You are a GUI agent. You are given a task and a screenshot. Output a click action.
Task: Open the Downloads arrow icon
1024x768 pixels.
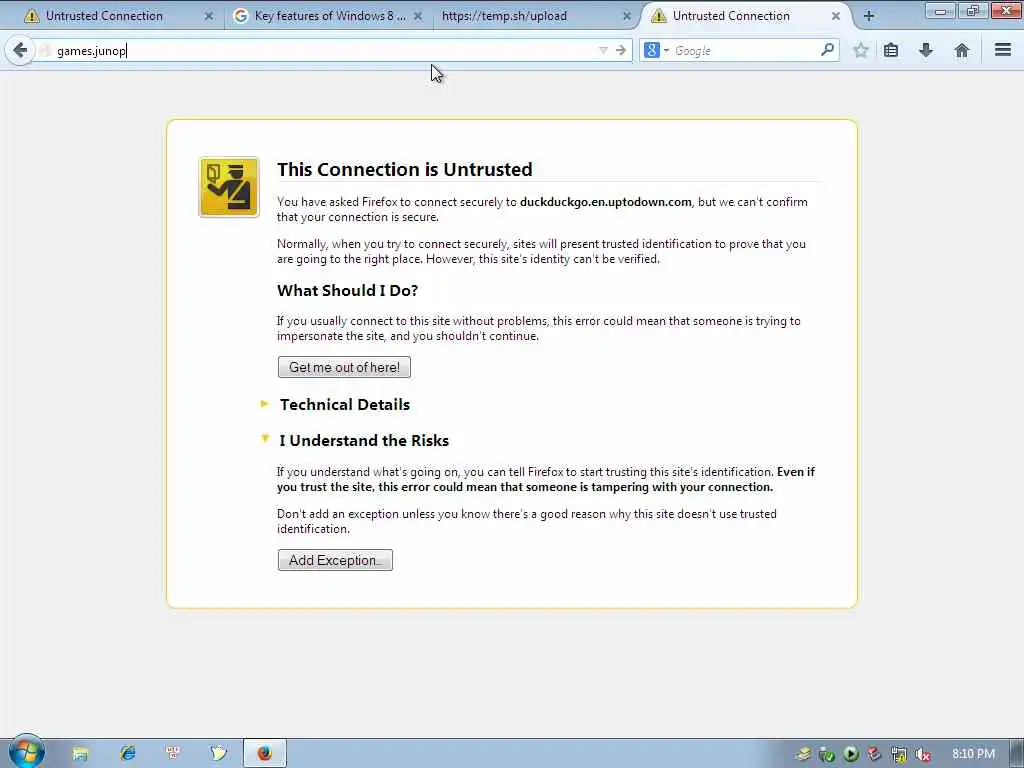925,50
